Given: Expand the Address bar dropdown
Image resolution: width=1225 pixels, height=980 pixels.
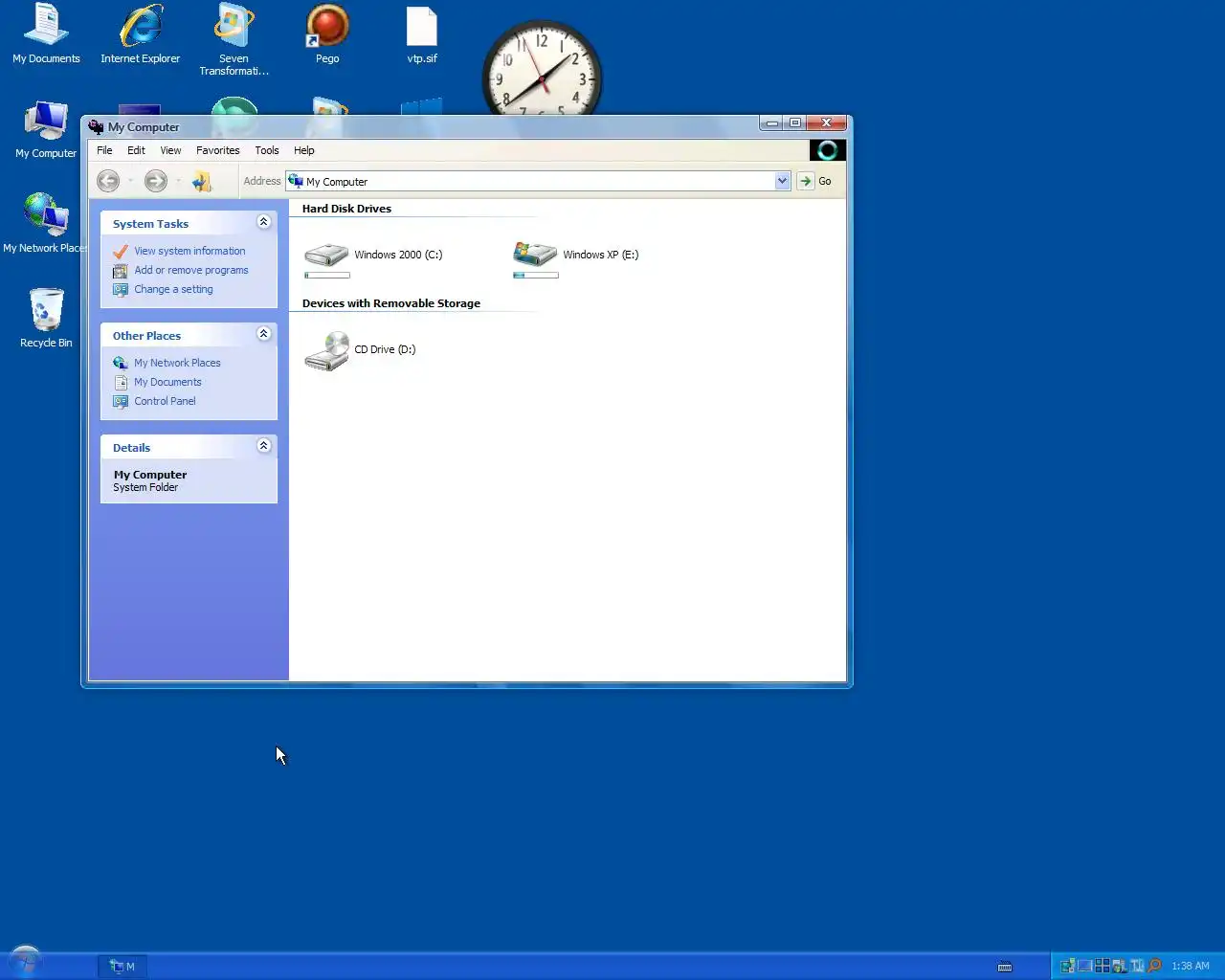Looking at the screenshot, I should click(782, 181).
